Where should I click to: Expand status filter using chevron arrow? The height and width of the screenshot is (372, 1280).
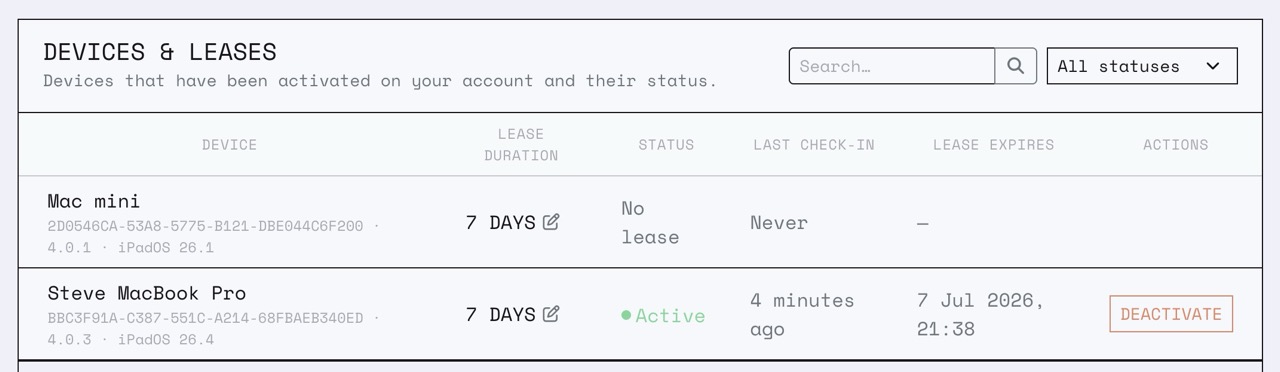pyautogui.click(x=1213, y=66)
